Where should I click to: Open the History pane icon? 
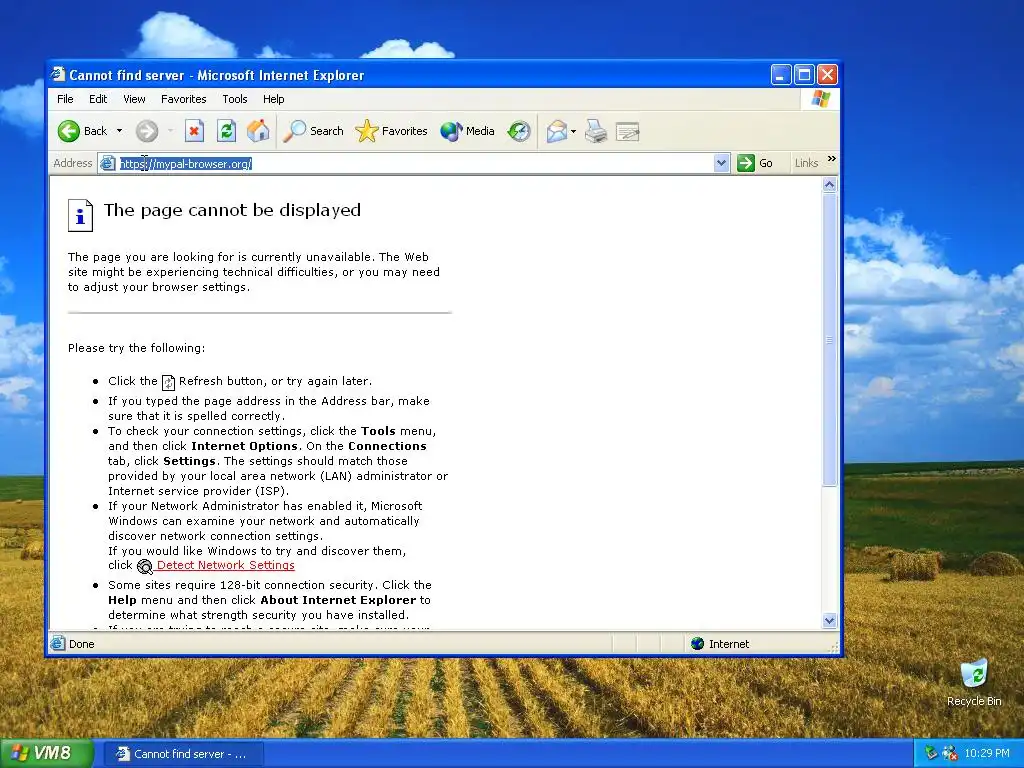click(519, 131)
